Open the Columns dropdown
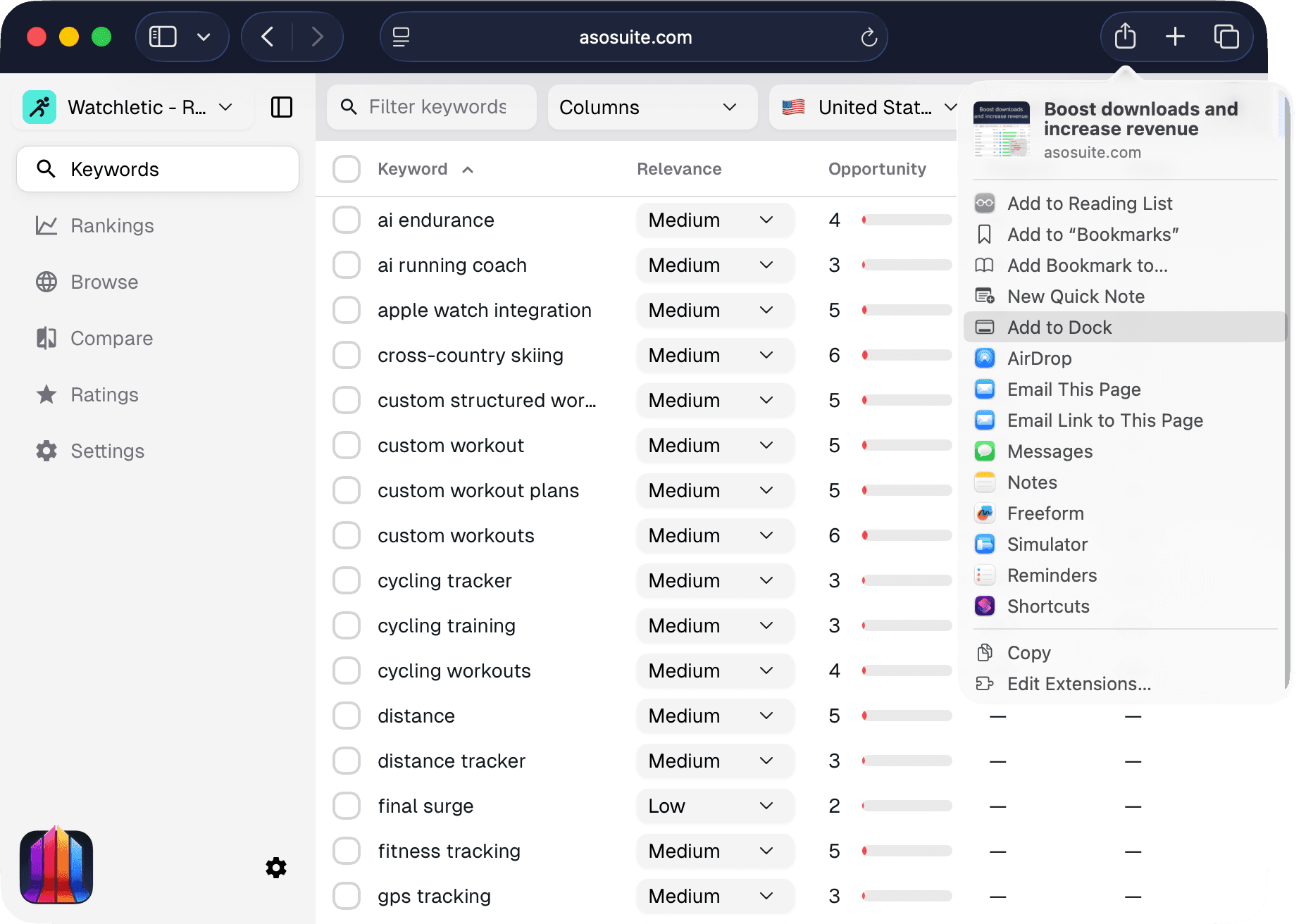Image resolution: width=1313 pixels, height=924 pixels. coord(652,107)
